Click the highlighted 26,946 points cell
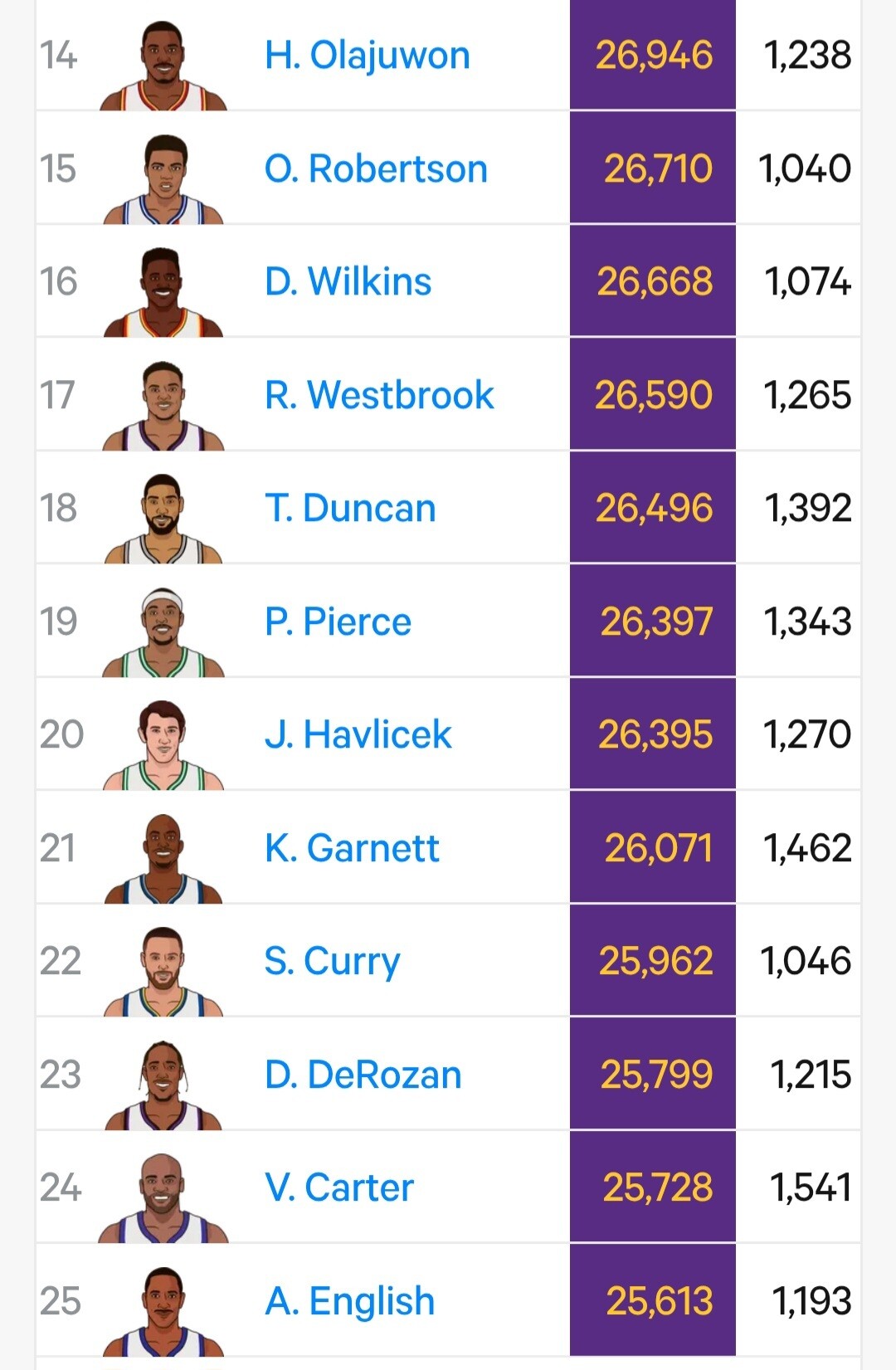The image size is (896, 1370). (x=653, y=56)
